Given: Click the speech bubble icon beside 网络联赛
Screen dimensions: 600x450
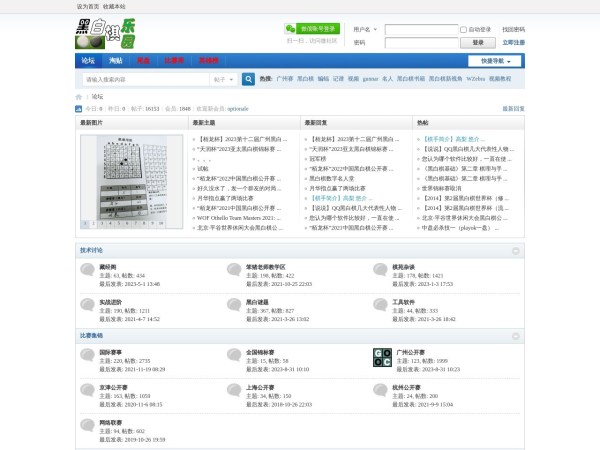Looking at the screenshot, I should coord(88,427).
